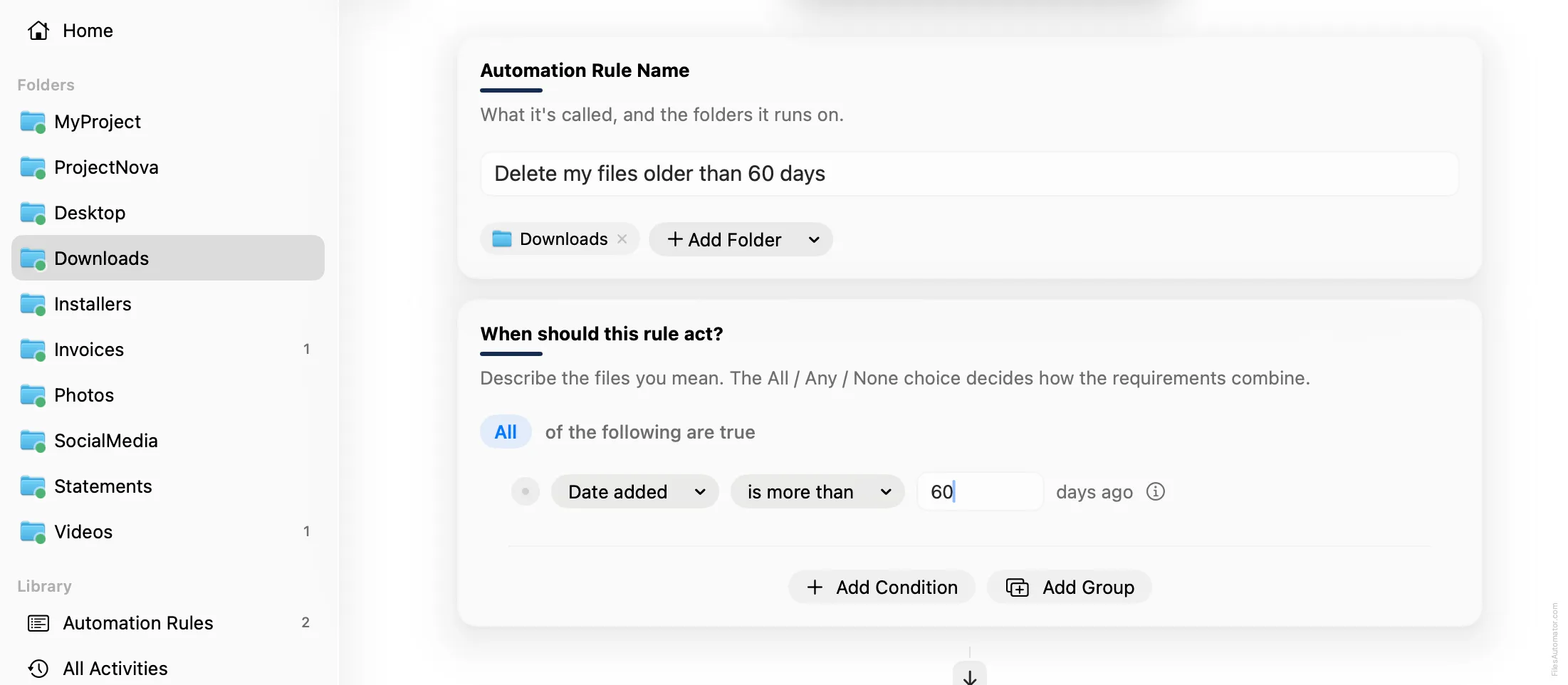
Task: Click the Videos folder icon
Action: coord(33,532)
